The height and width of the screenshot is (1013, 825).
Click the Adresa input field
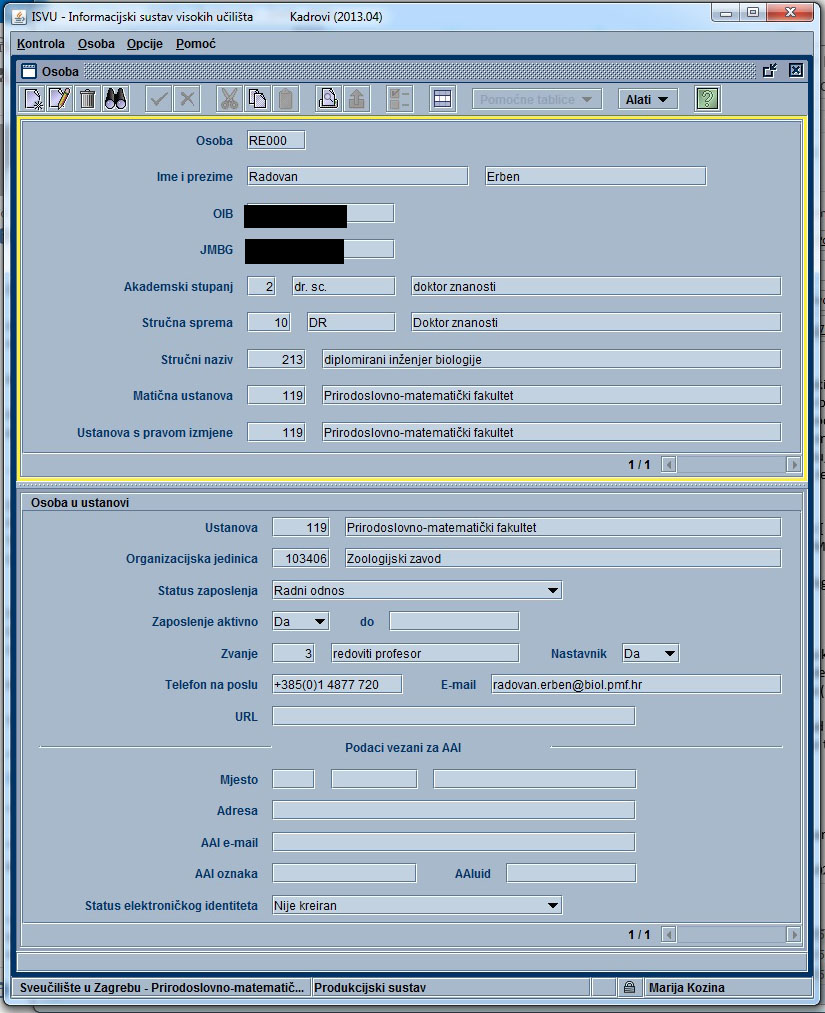pos(454,810)
